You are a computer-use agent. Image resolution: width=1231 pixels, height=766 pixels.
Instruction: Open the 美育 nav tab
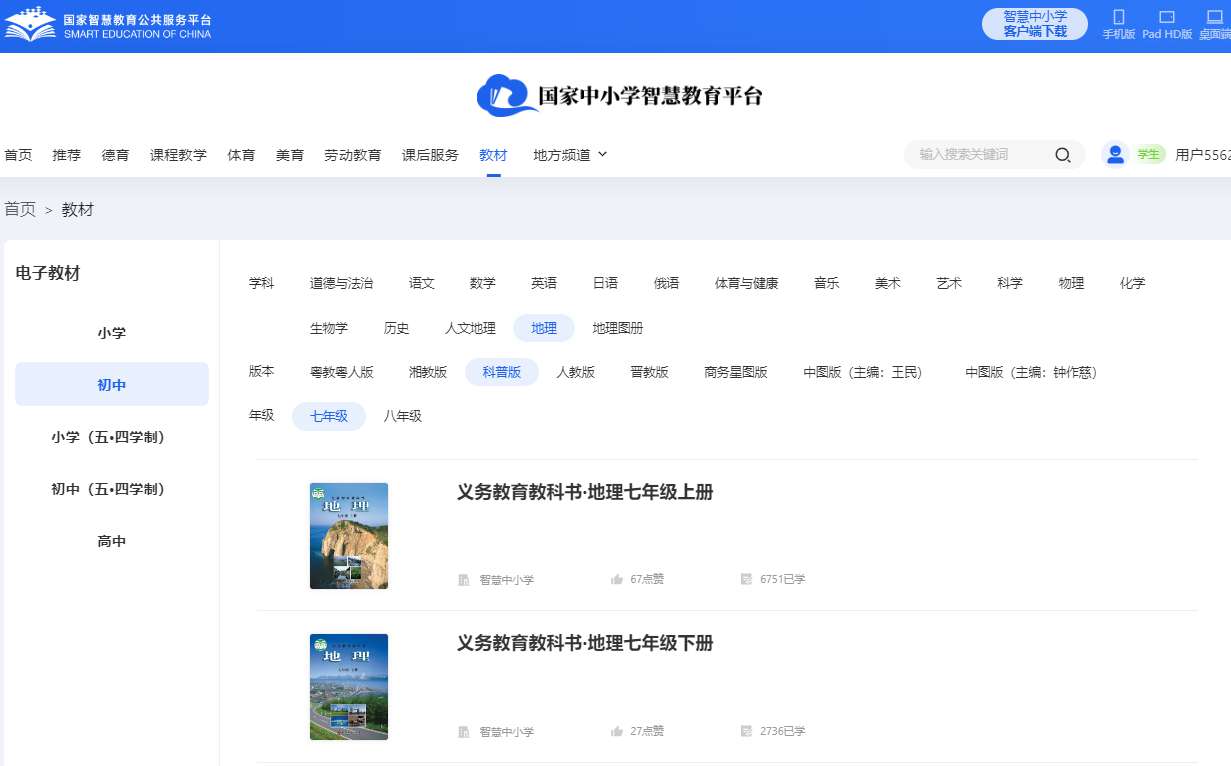point(290,155)
